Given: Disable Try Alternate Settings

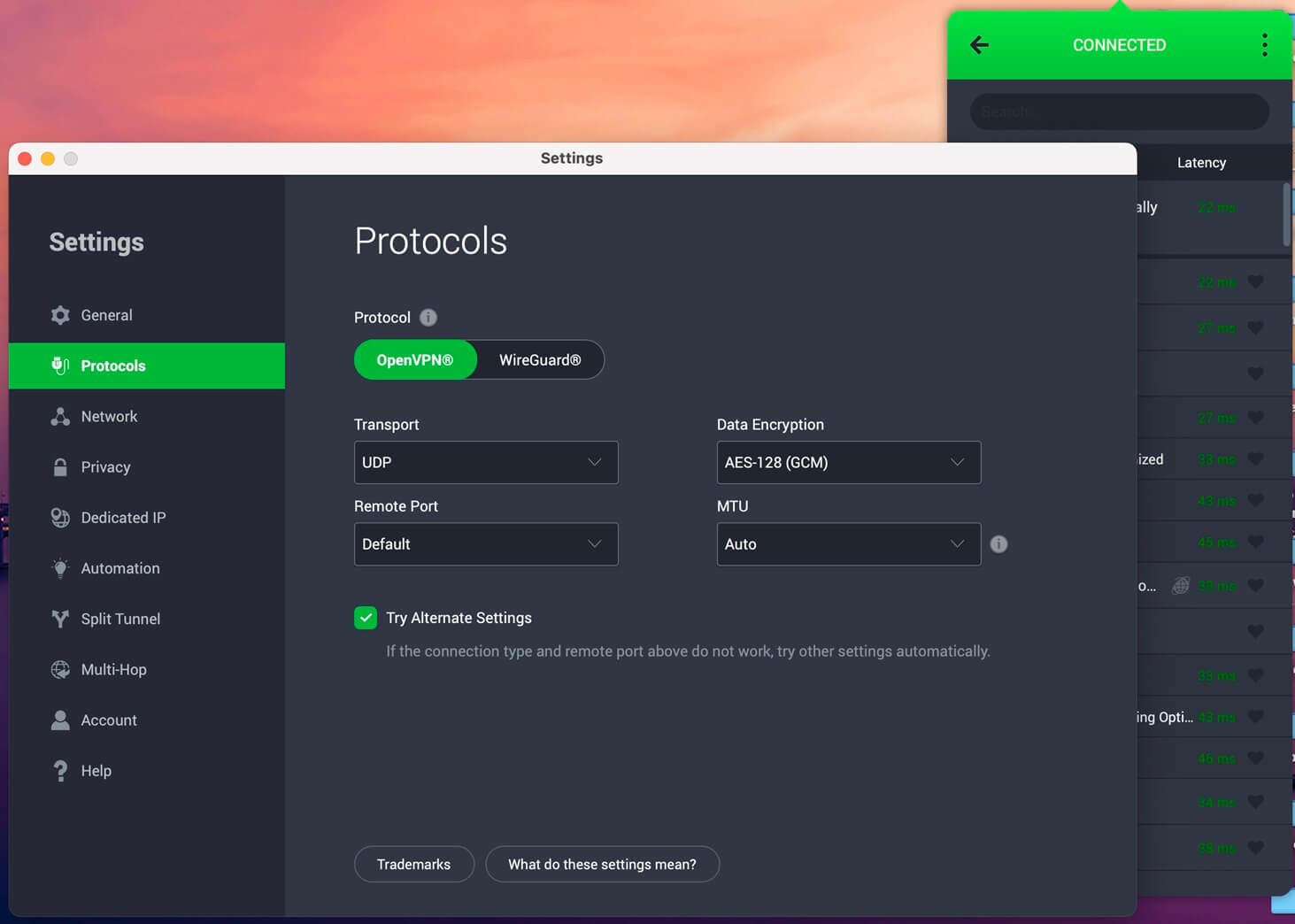Looking at the screenshot, I should pos(366,618).
